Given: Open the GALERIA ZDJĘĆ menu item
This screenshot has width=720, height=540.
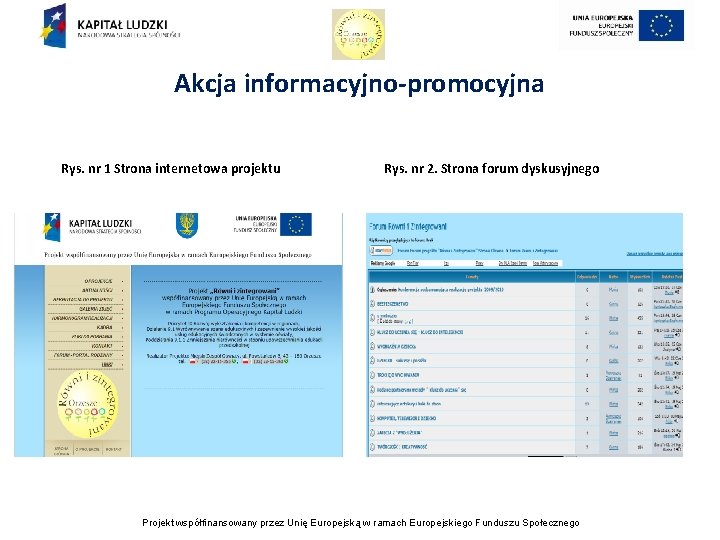Looking at the screenshot, I should coord(96,309).
